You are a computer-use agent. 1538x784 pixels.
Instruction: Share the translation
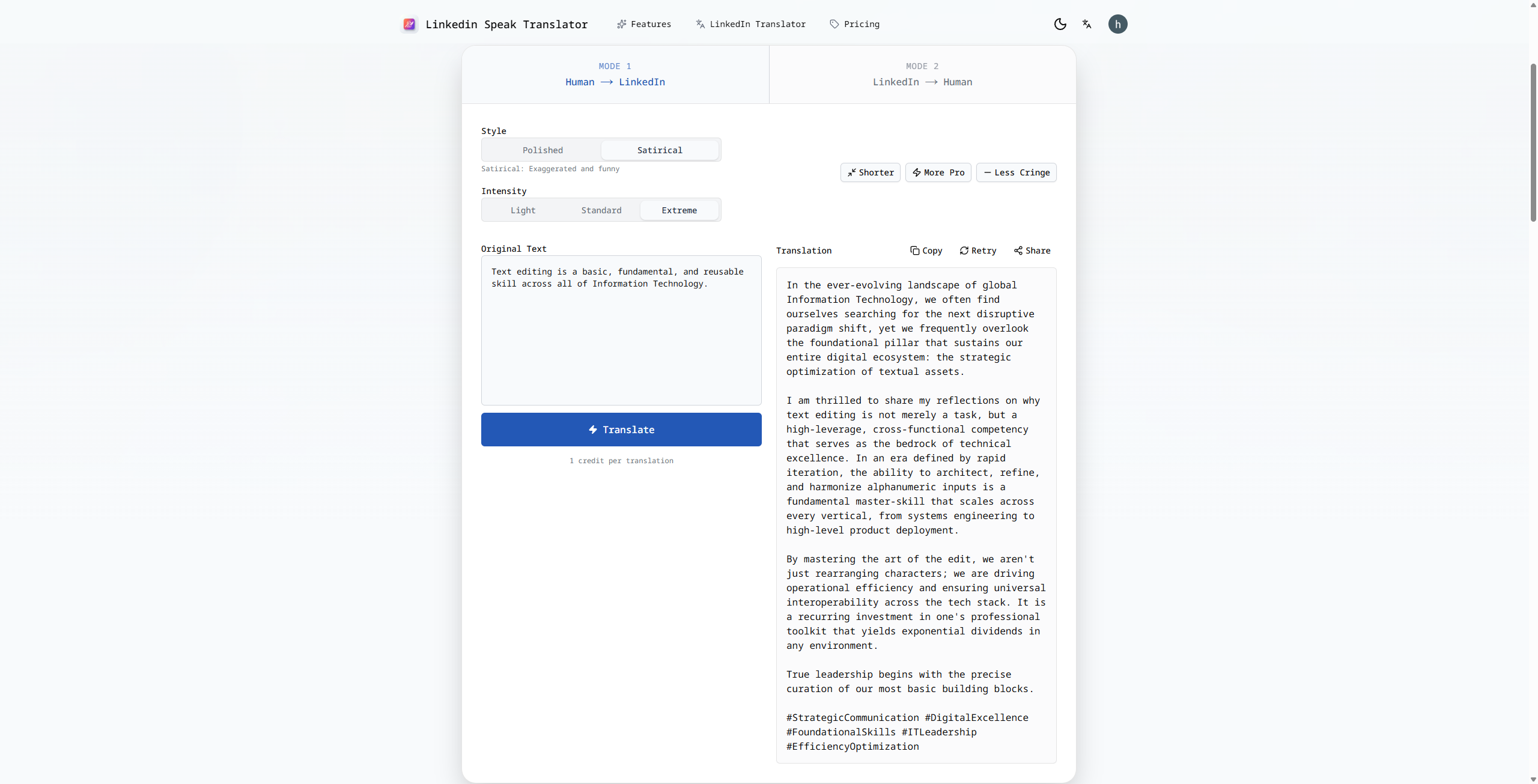coord(1032,251)
